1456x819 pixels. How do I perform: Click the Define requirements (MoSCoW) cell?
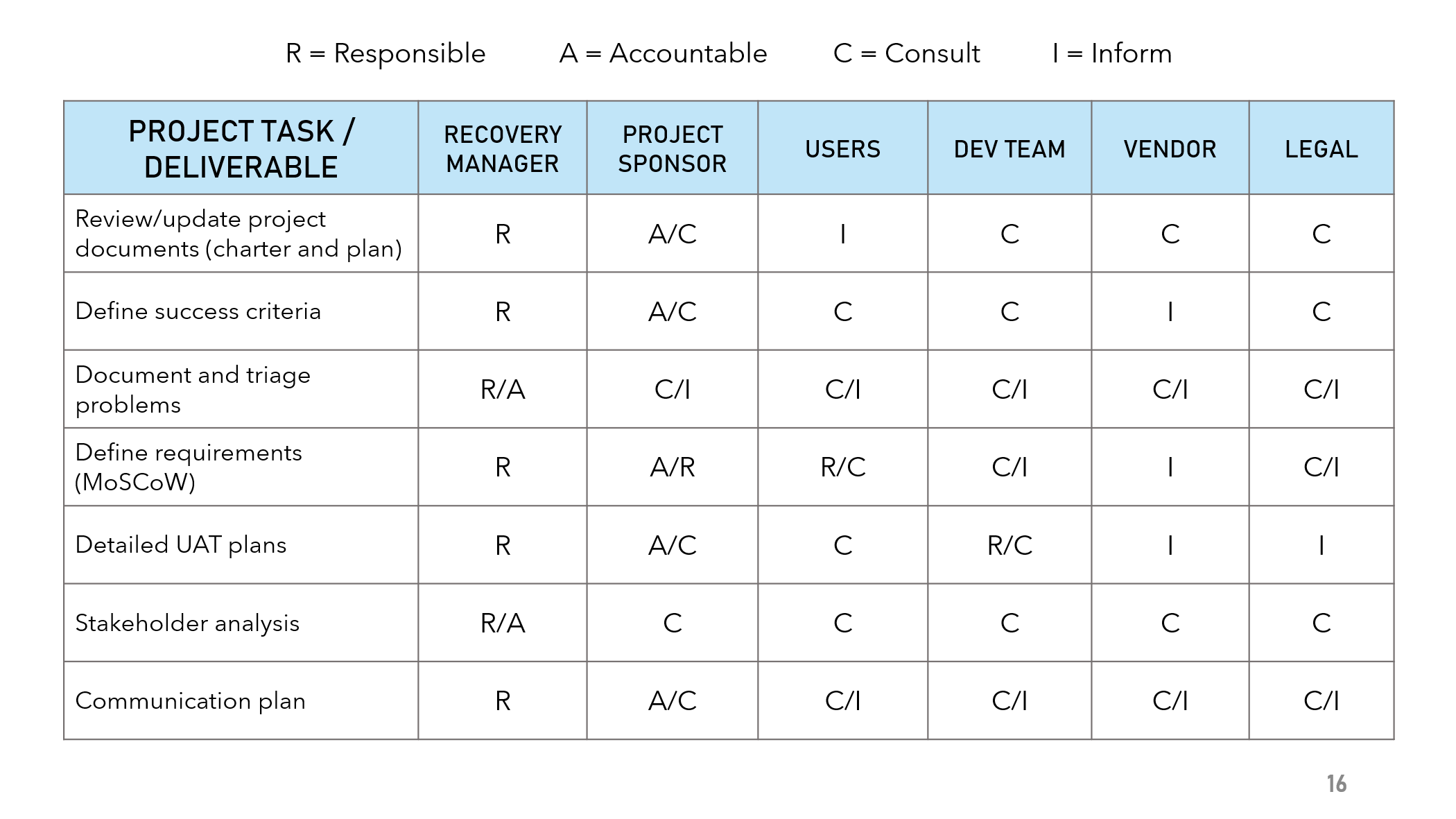pos(241,467)
